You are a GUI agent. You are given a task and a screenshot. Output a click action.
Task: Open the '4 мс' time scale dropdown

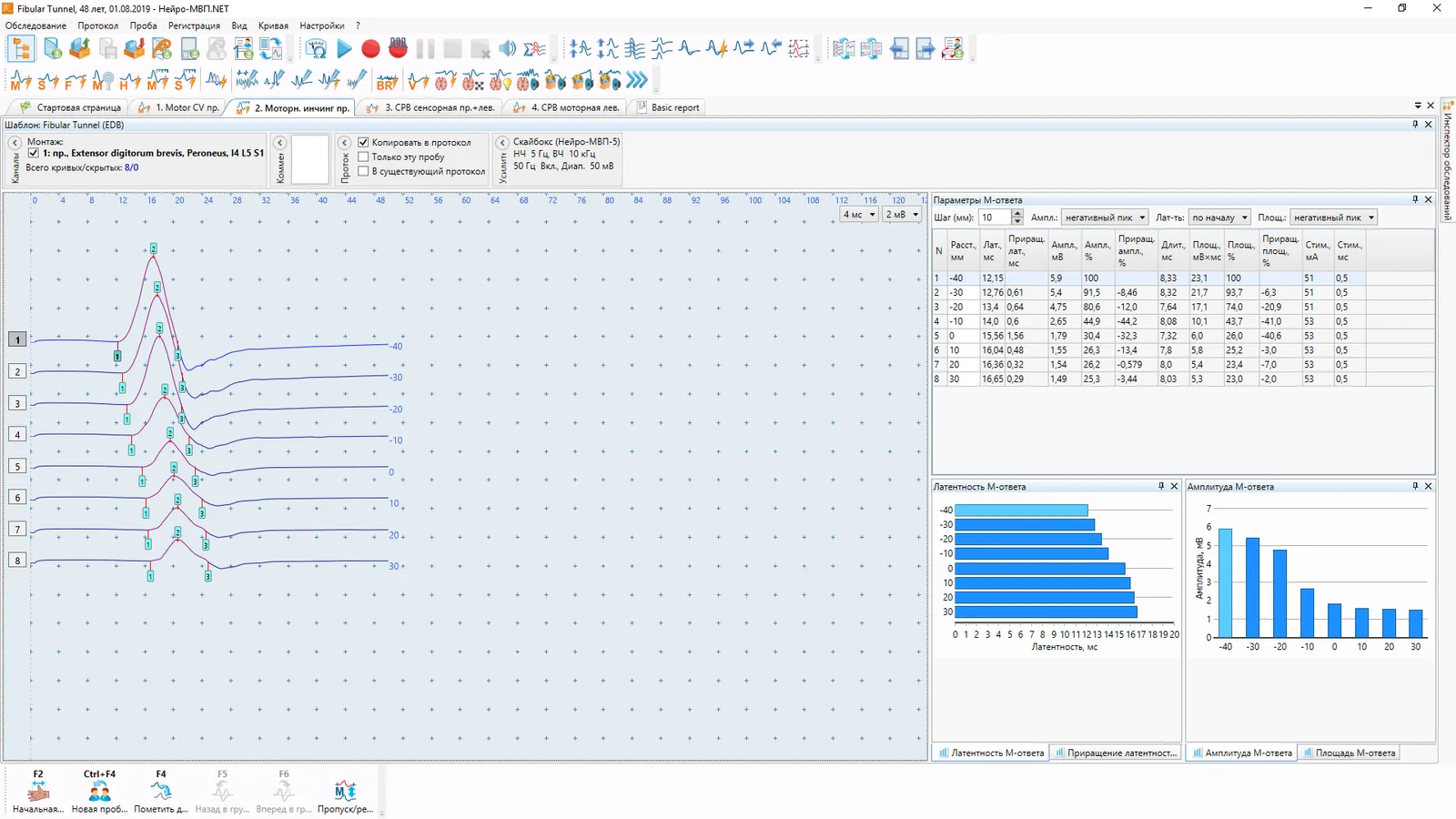click(x=858, y=215)
